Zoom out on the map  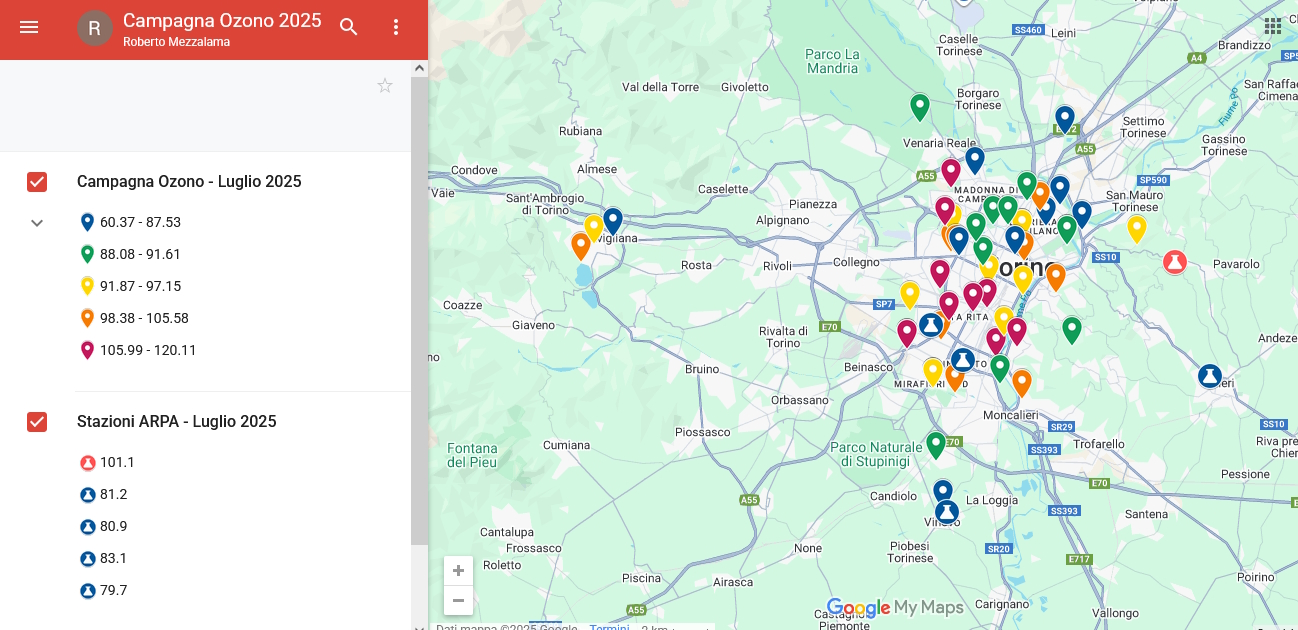coord(458,600)
